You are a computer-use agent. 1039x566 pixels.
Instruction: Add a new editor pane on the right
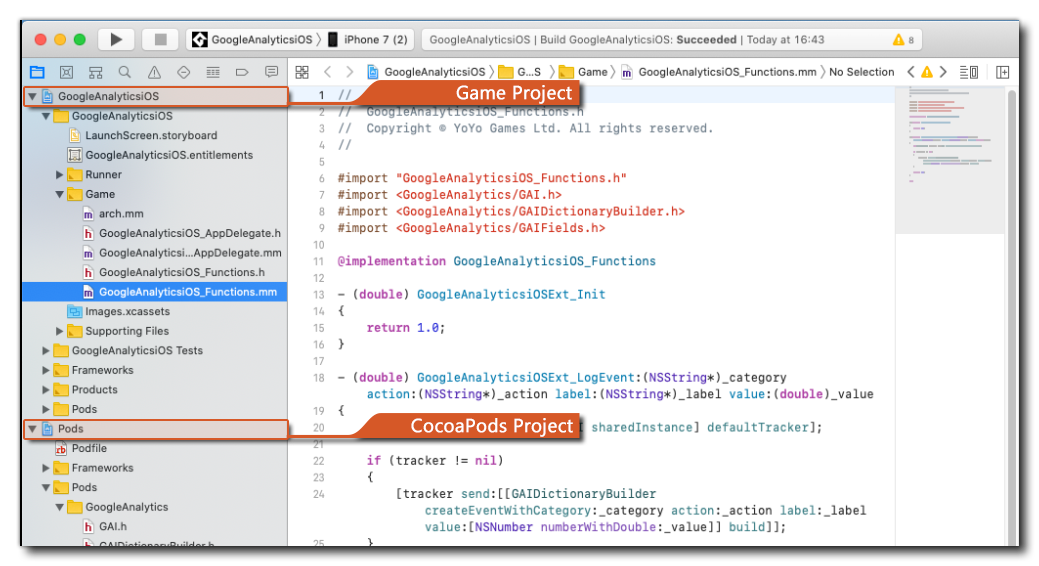[x=1002, y=72]
